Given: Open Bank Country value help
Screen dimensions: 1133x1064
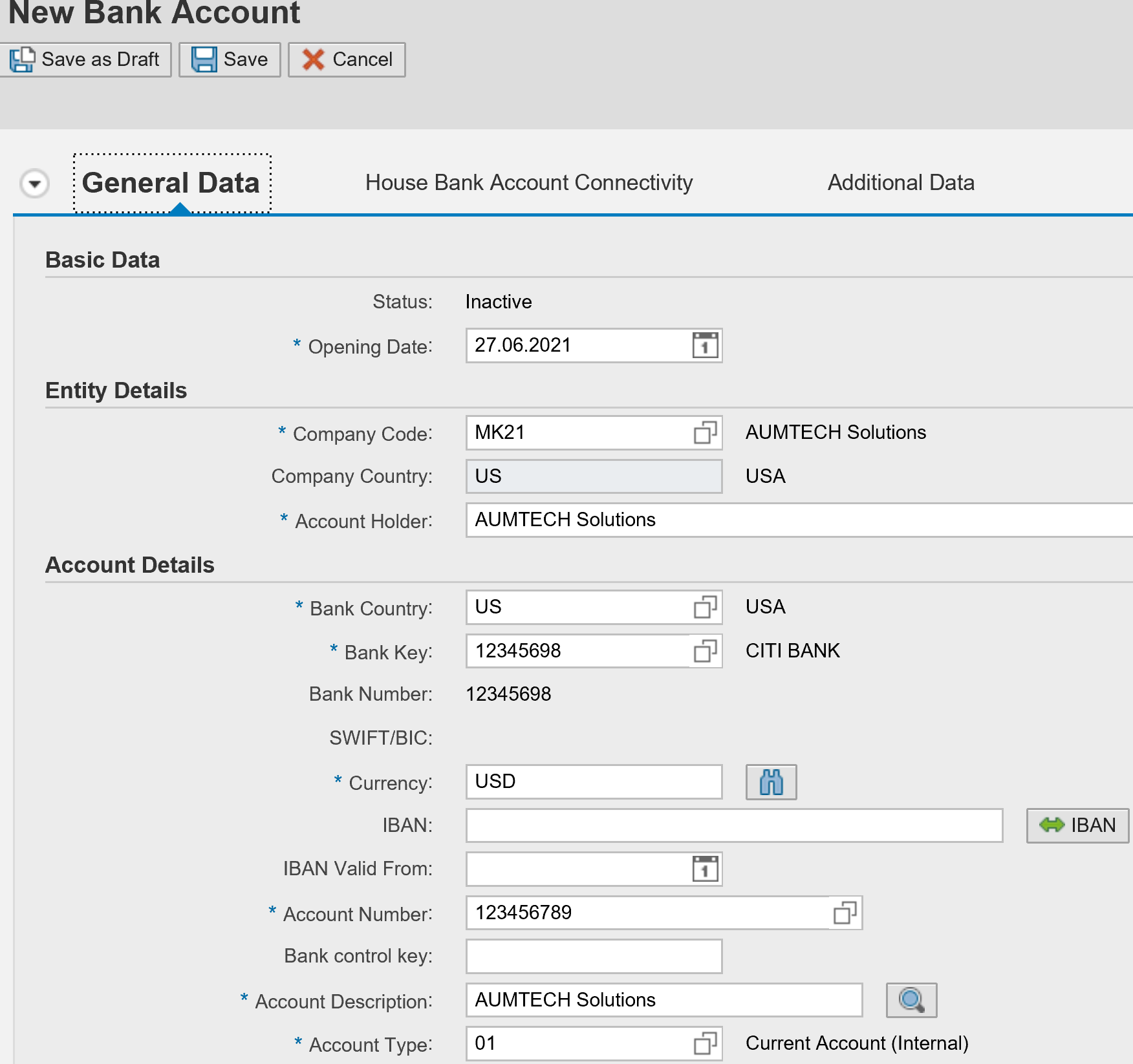Looking at the screenshot, I should pyautogui.click(x=705, y=607).
